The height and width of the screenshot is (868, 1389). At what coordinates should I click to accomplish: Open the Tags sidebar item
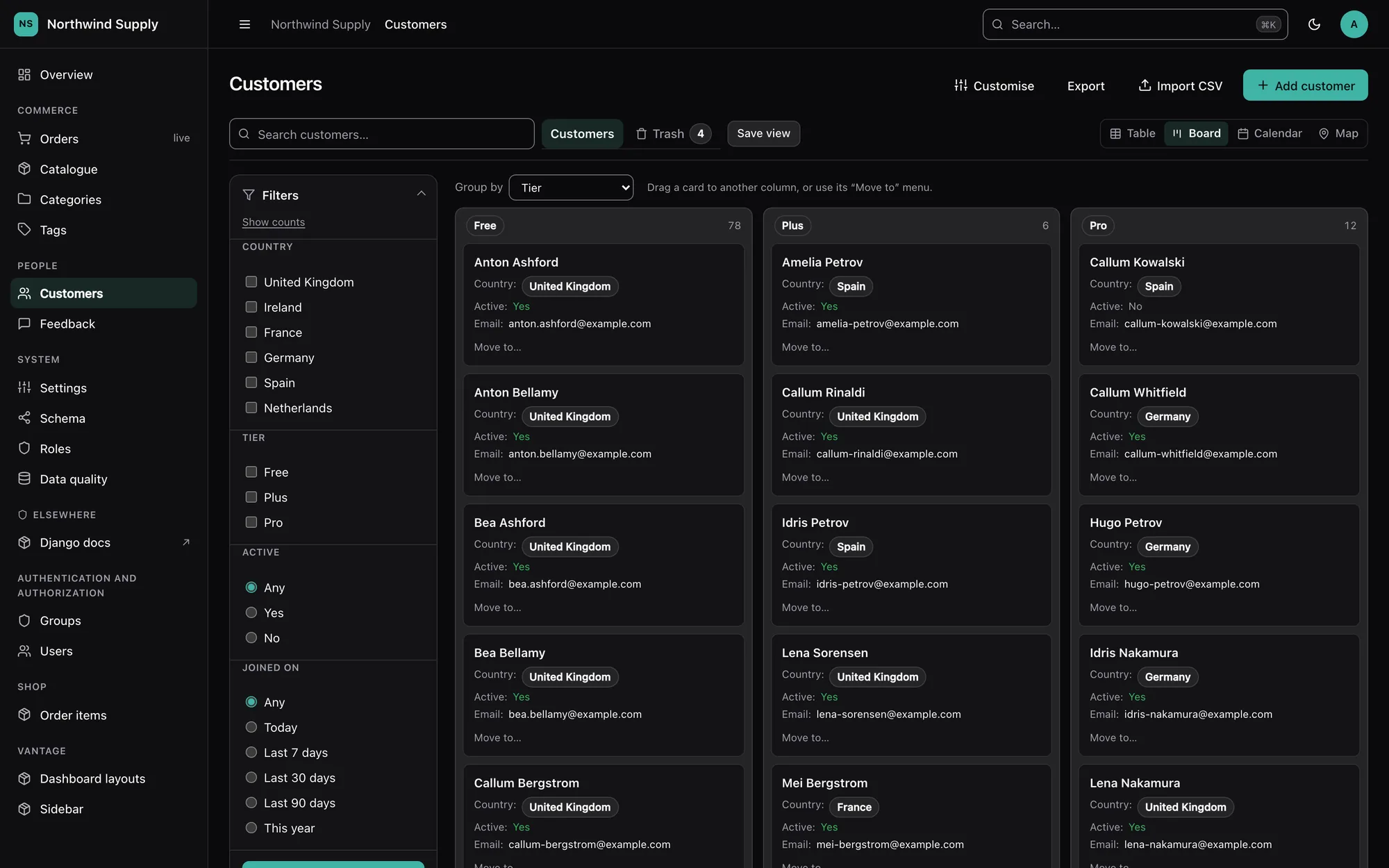pyautogui.click(x=103, y=230)
